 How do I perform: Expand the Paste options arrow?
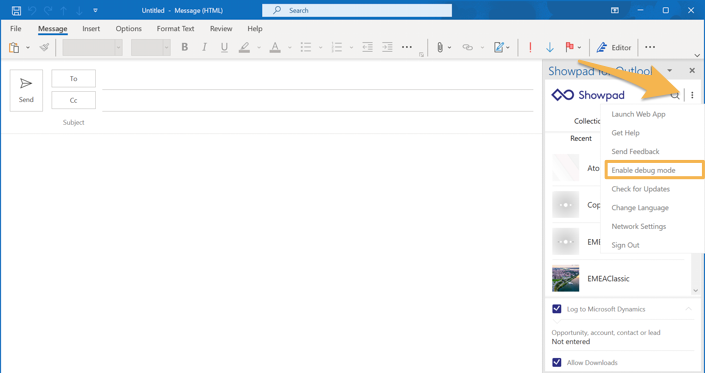click(x=28, y=48)
